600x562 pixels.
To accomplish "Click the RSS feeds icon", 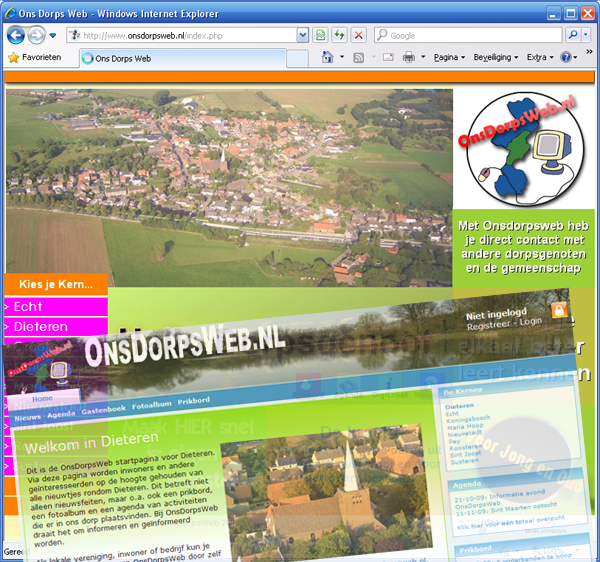I will pyautogui.click(x=359, y=58).
